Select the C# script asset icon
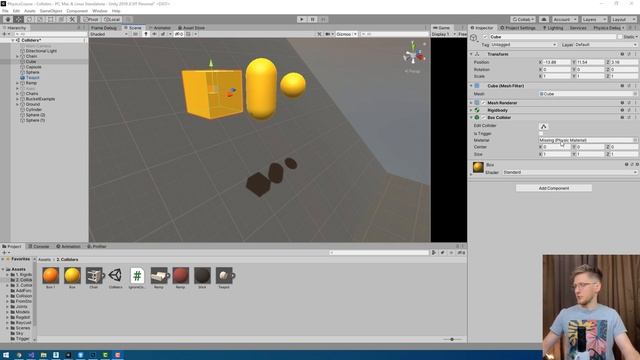 (137, 276)
